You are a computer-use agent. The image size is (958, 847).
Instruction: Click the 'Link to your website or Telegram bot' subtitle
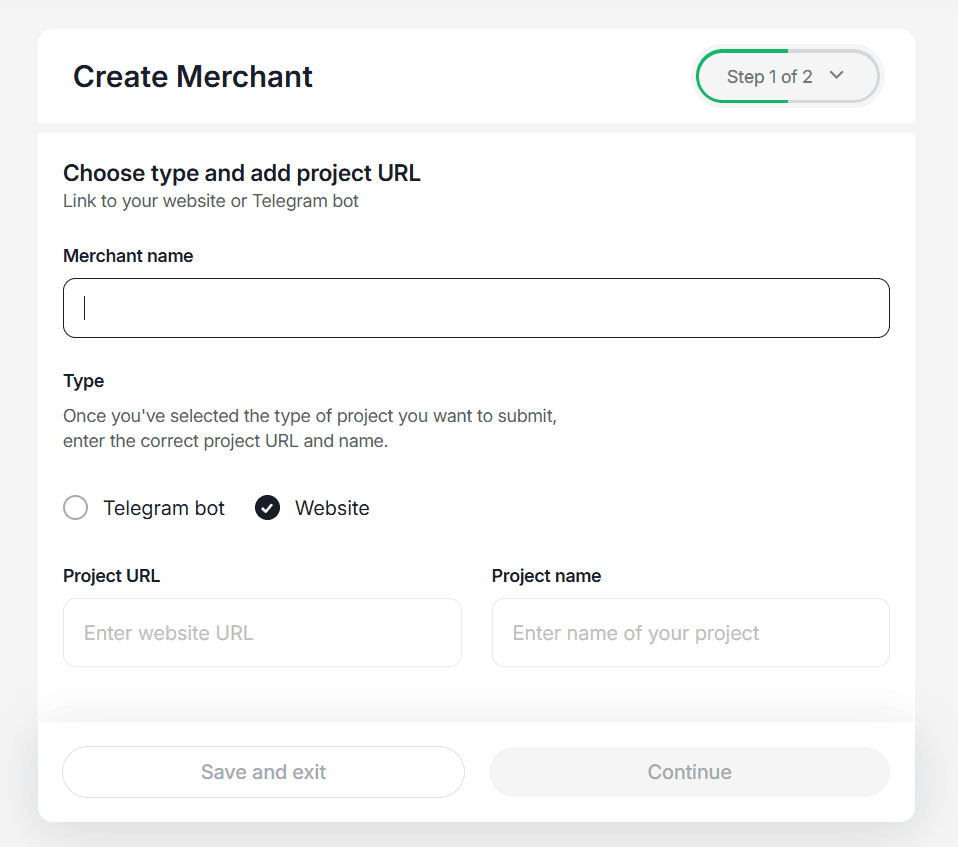(x=211, y=201)
